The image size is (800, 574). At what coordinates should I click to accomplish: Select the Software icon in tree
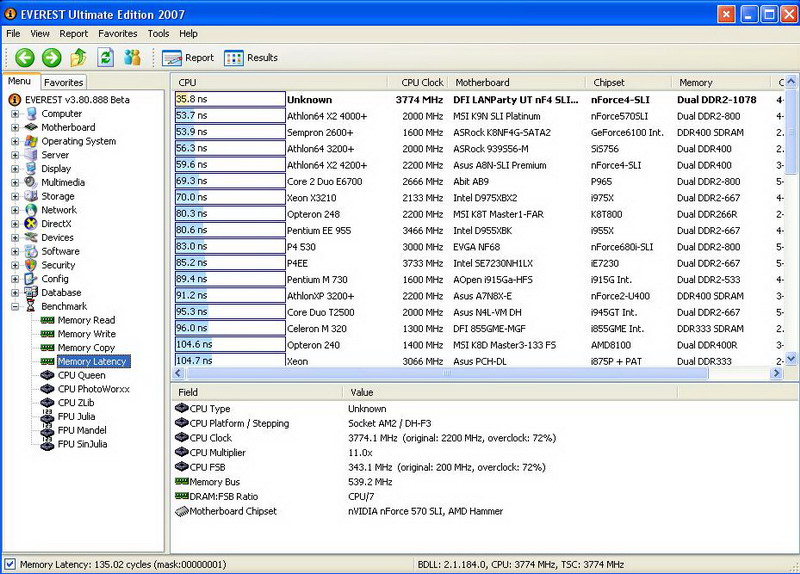(x=32, y=251)
